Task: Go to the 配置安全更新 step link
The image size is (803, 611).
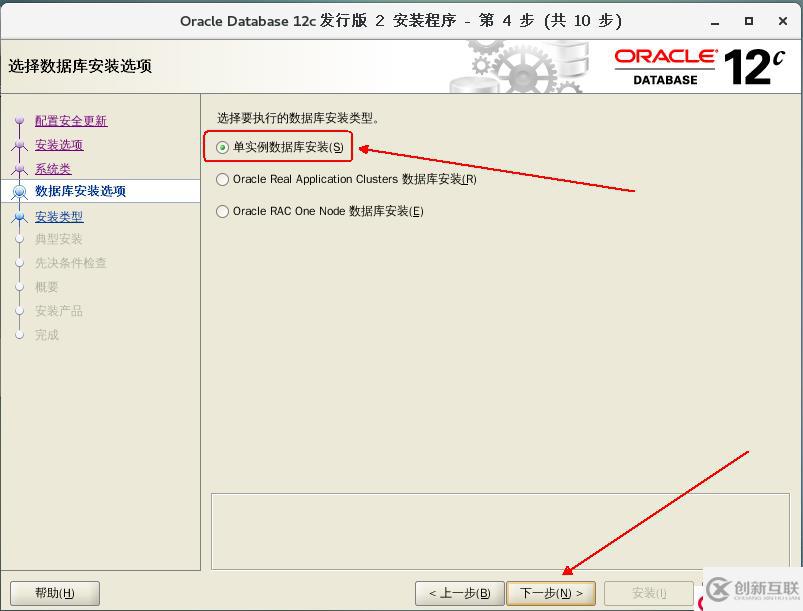Action: 71,121
